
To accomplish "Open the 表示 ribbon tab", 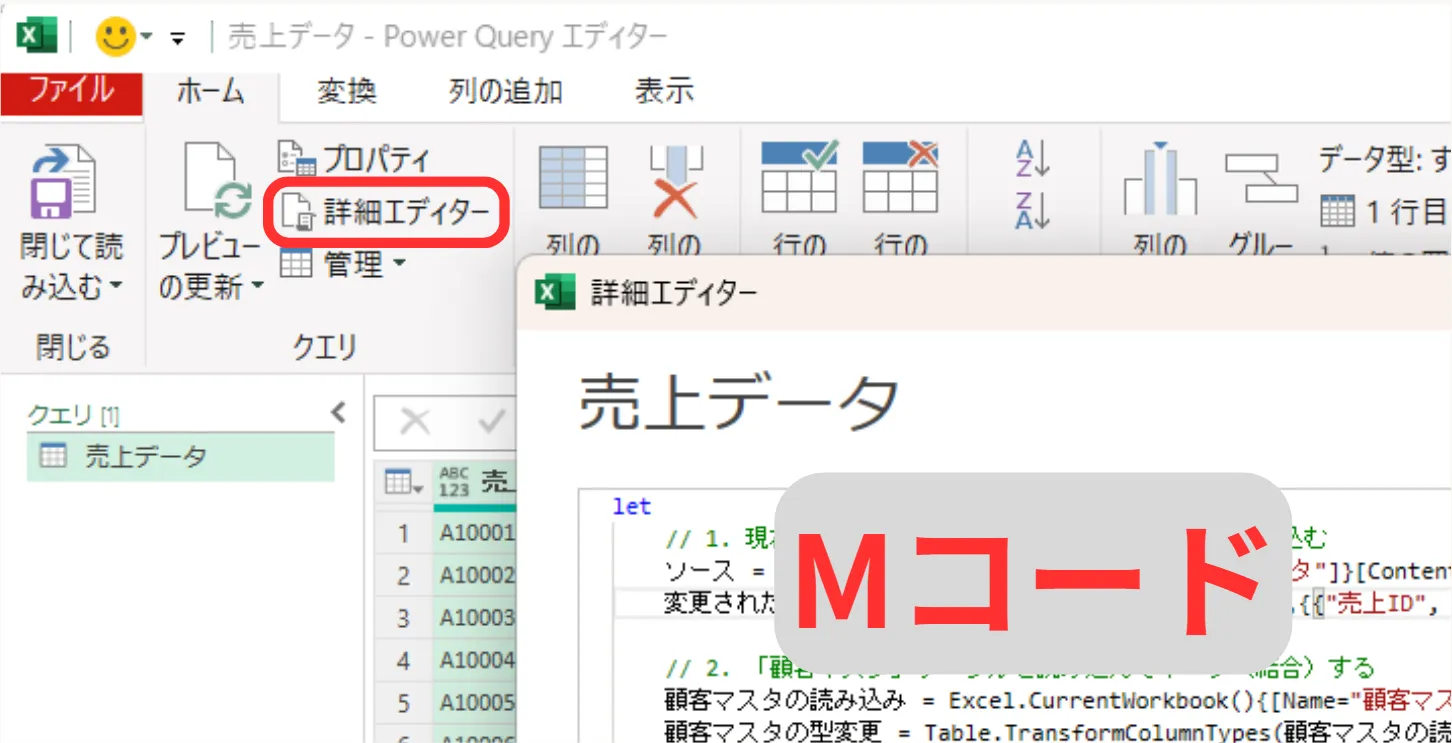I will tap(664, 92).
